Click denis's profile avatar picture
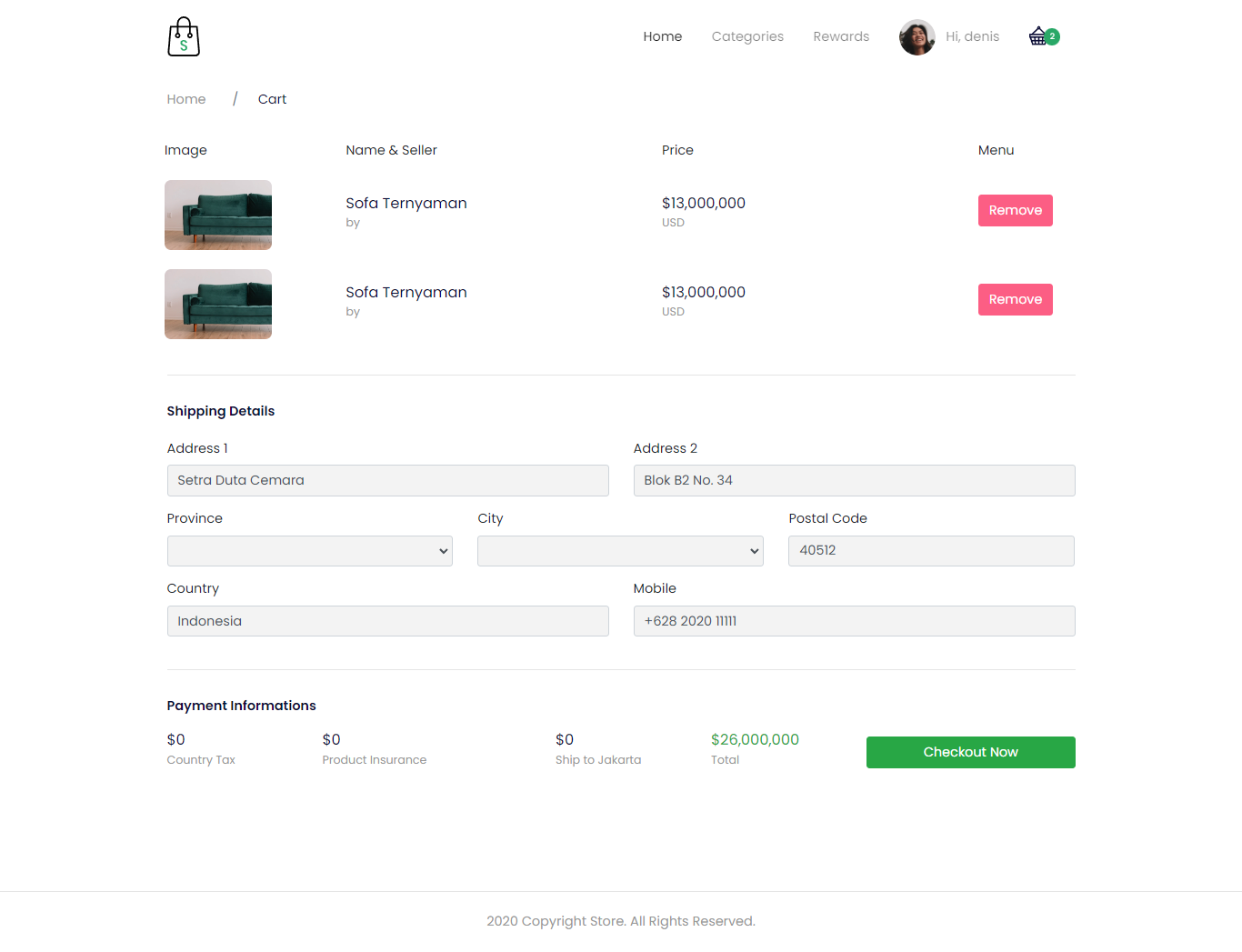Viewport: 1242px width, 952px height. pyautogui.click(x=916, y=37)
